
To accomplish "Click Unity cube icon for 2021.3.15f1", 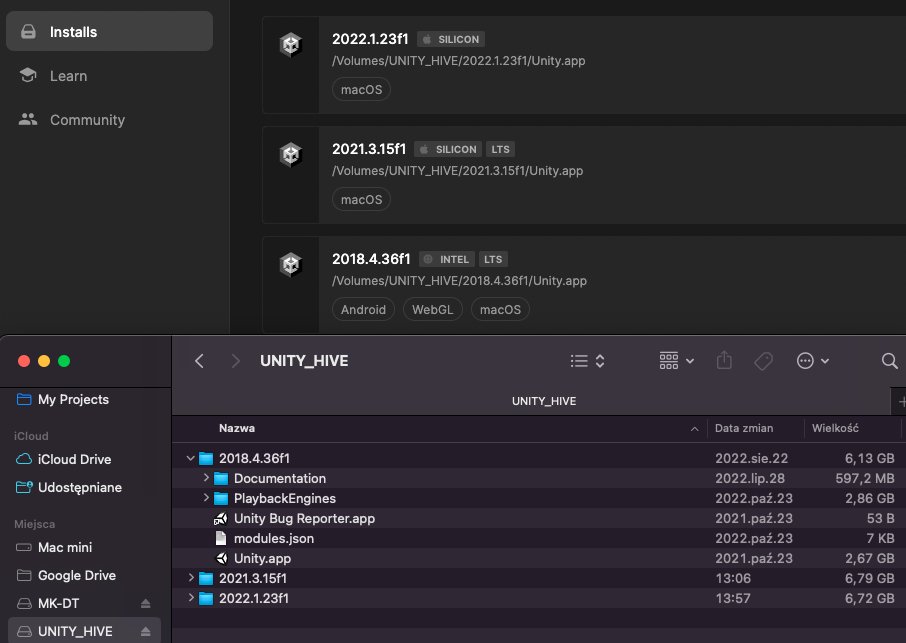I will click(291, 155).
